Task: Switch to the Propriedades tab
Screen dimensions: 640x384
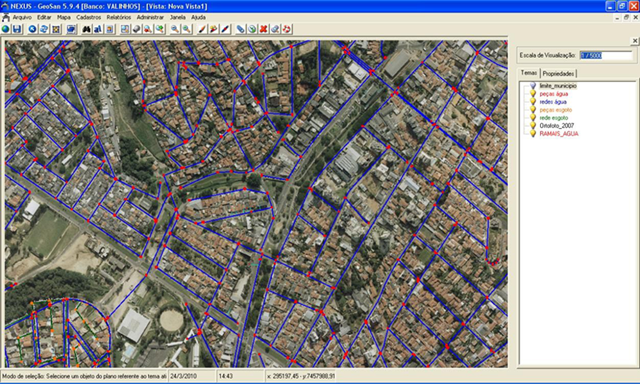Action: (558, 73)
